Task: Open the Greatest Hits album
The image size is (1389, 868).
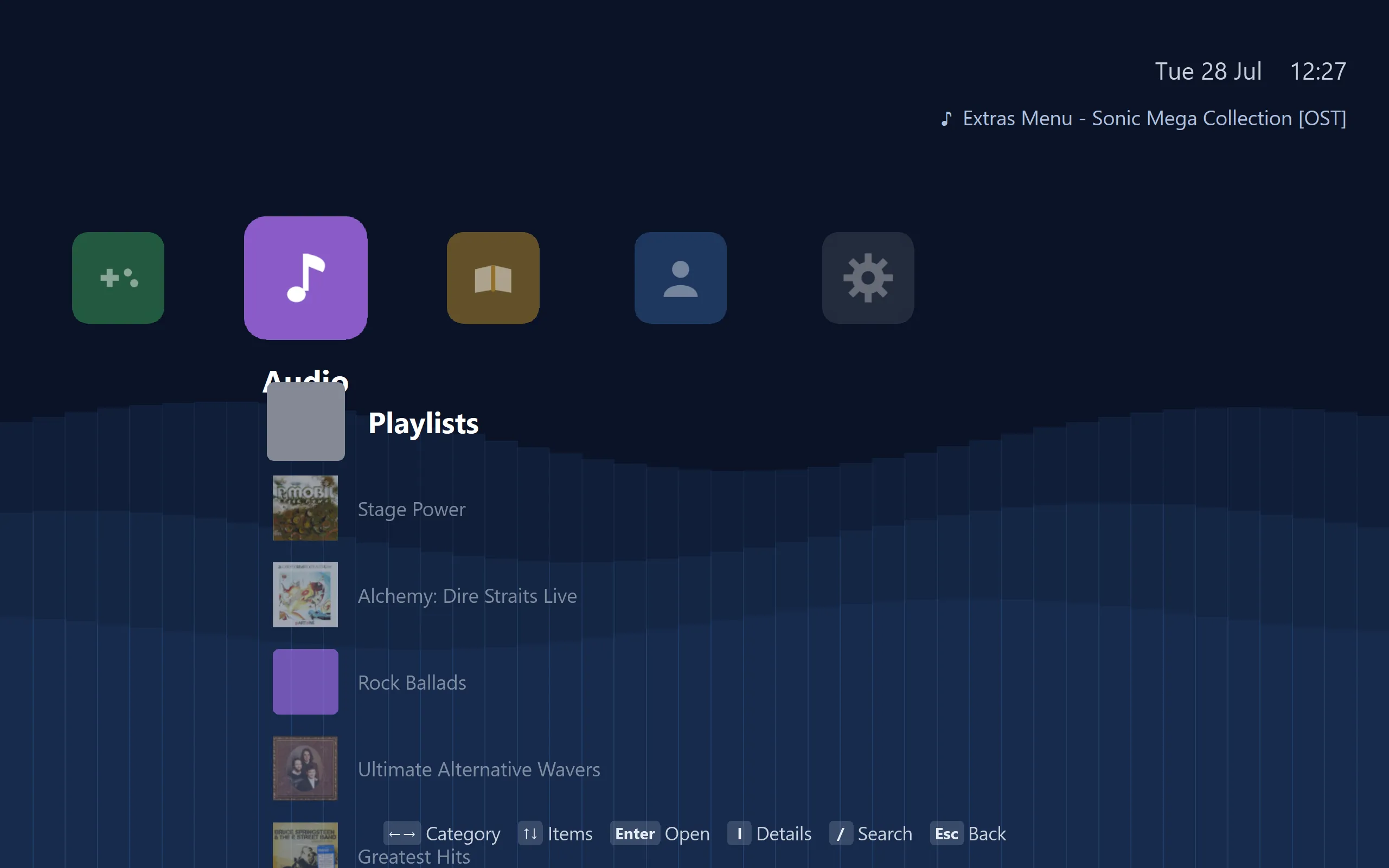Action: pos(413,857)
